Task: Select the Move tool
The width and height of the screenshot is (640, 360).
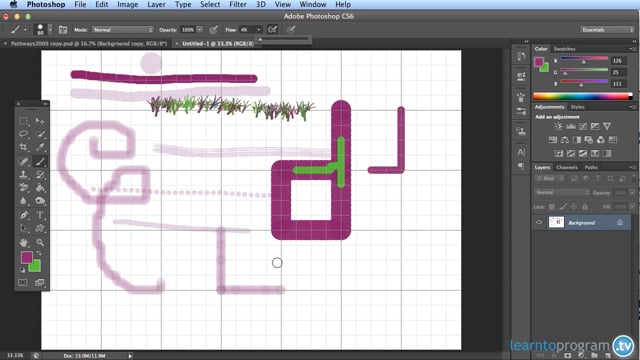Action: (x=40, y=121)
